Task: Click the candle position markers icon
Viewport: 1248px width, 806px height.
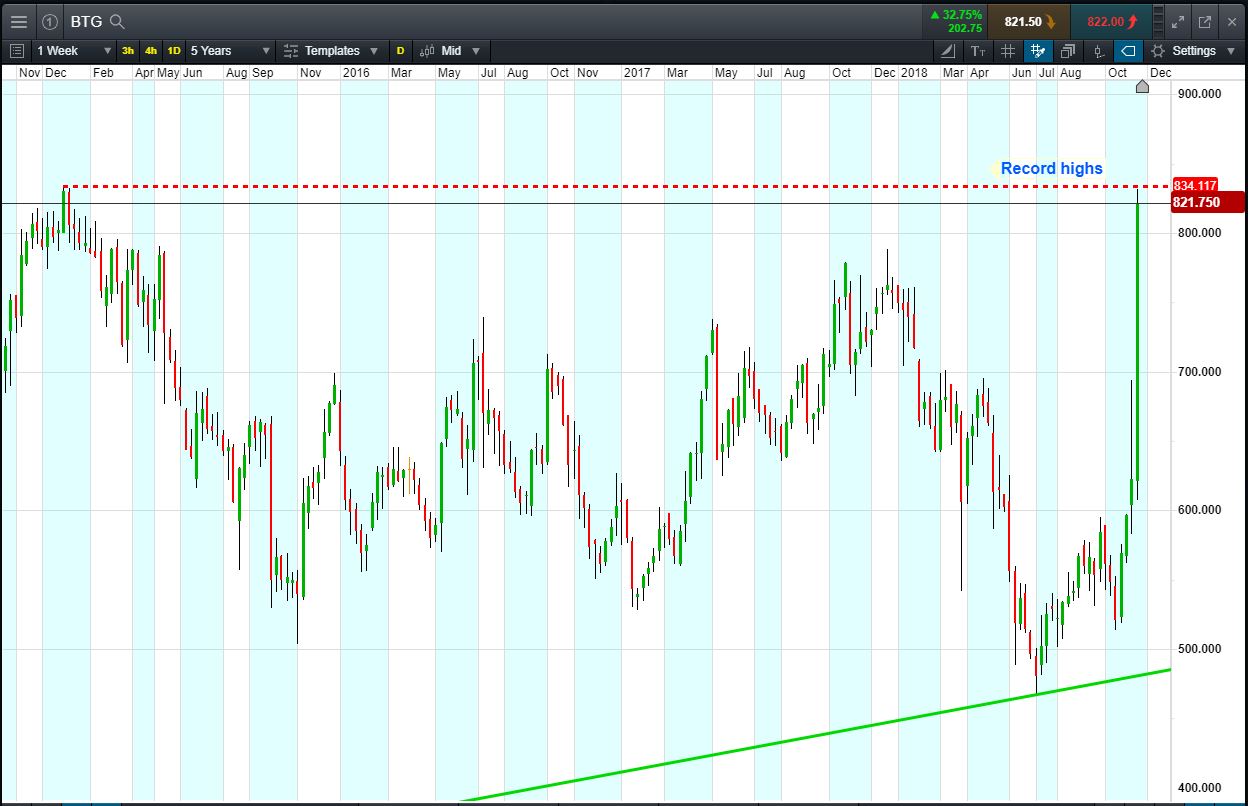Action: pos(1098,51)
